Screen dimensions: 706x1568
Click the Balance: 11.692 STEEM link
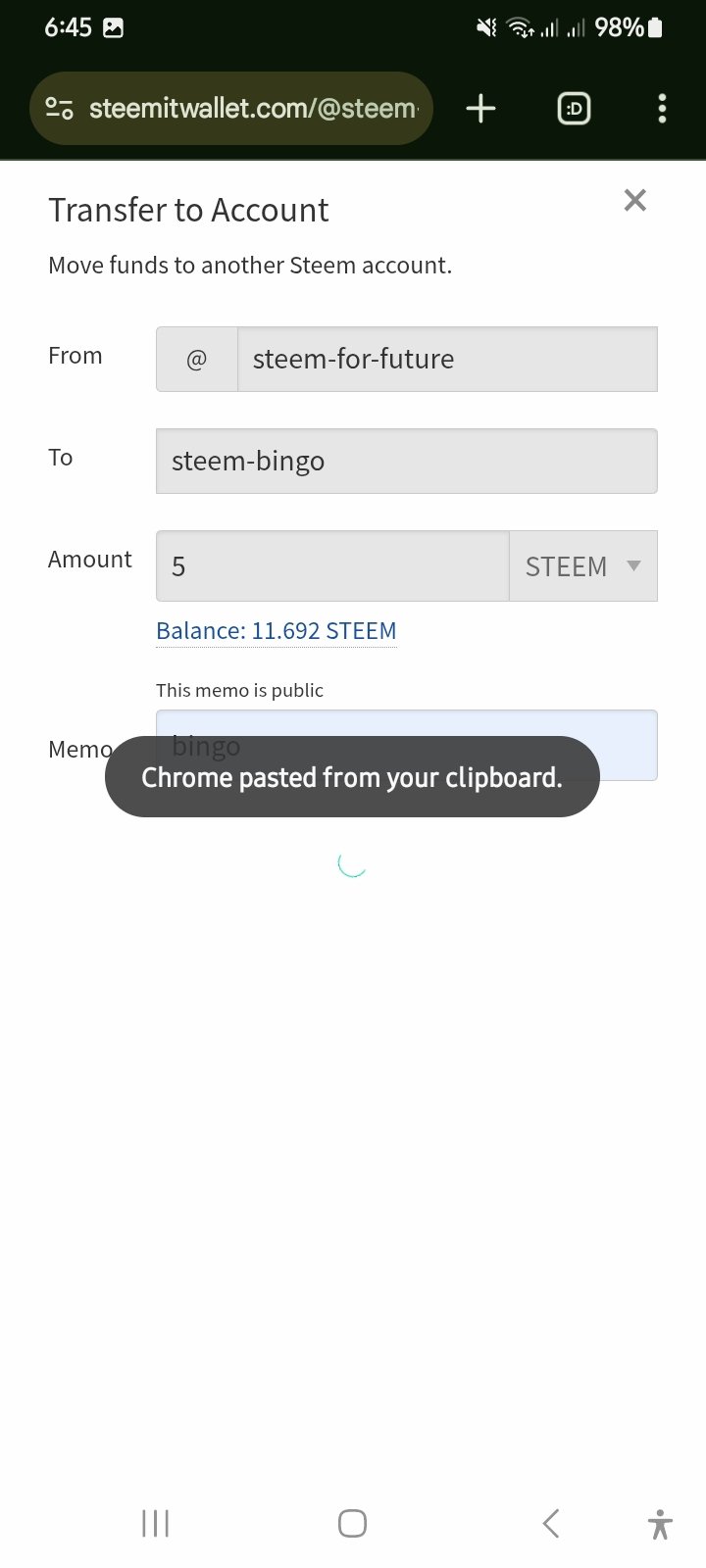pos(277,631)
